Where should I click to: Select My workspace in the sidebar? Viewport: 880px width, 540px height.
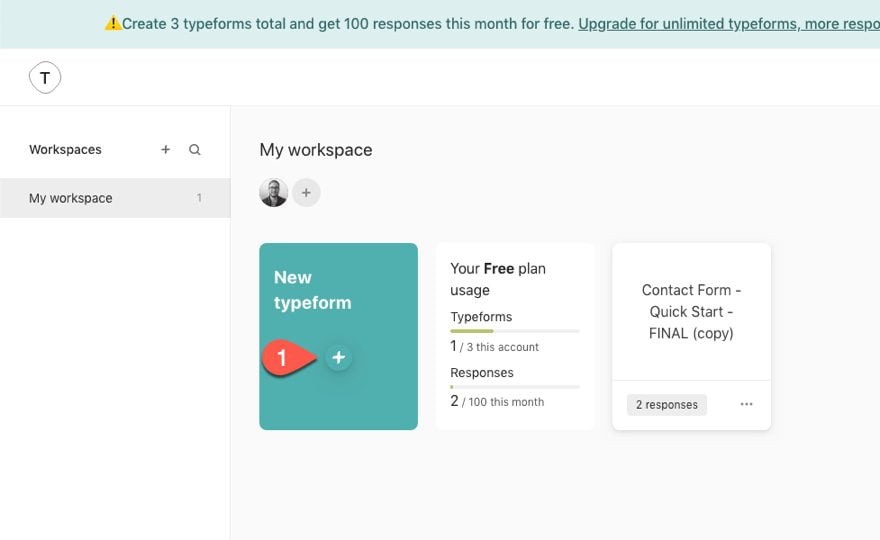pyautogui.click(x=71, y=198)
